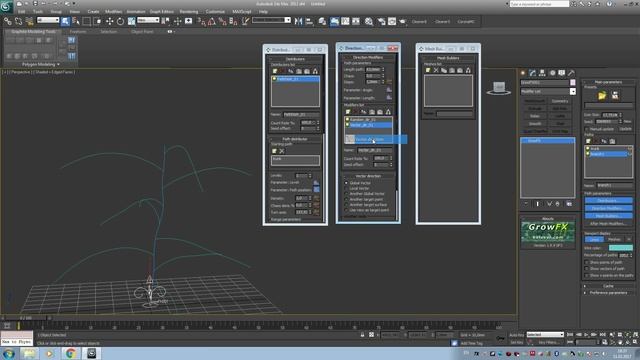Add new modifier in Direction Modifiers list
The width and height of the screenshot is (640, 360).
click(x=348, y=111)
